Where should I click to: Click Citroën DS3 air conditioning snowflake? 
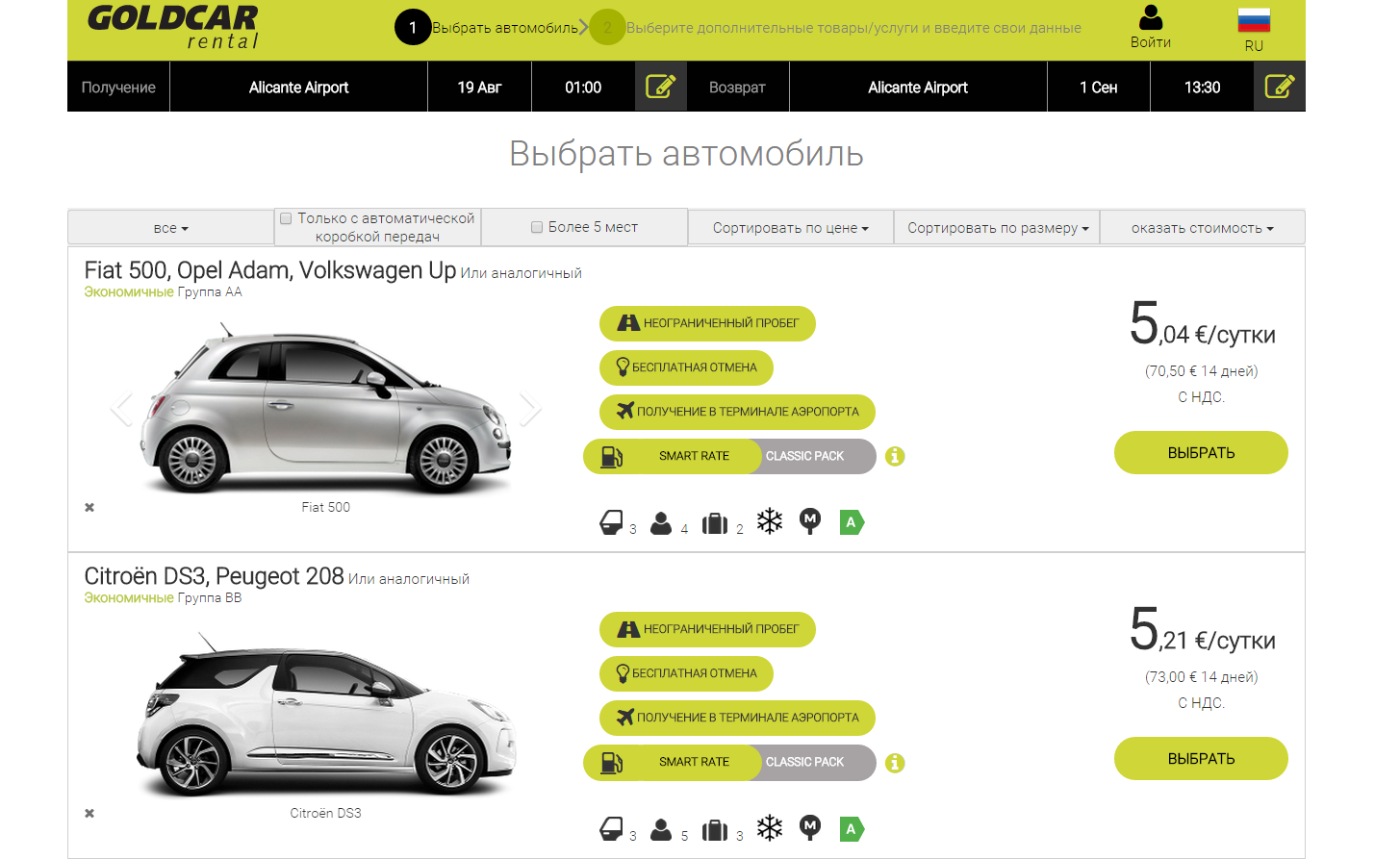coord(770,827)
